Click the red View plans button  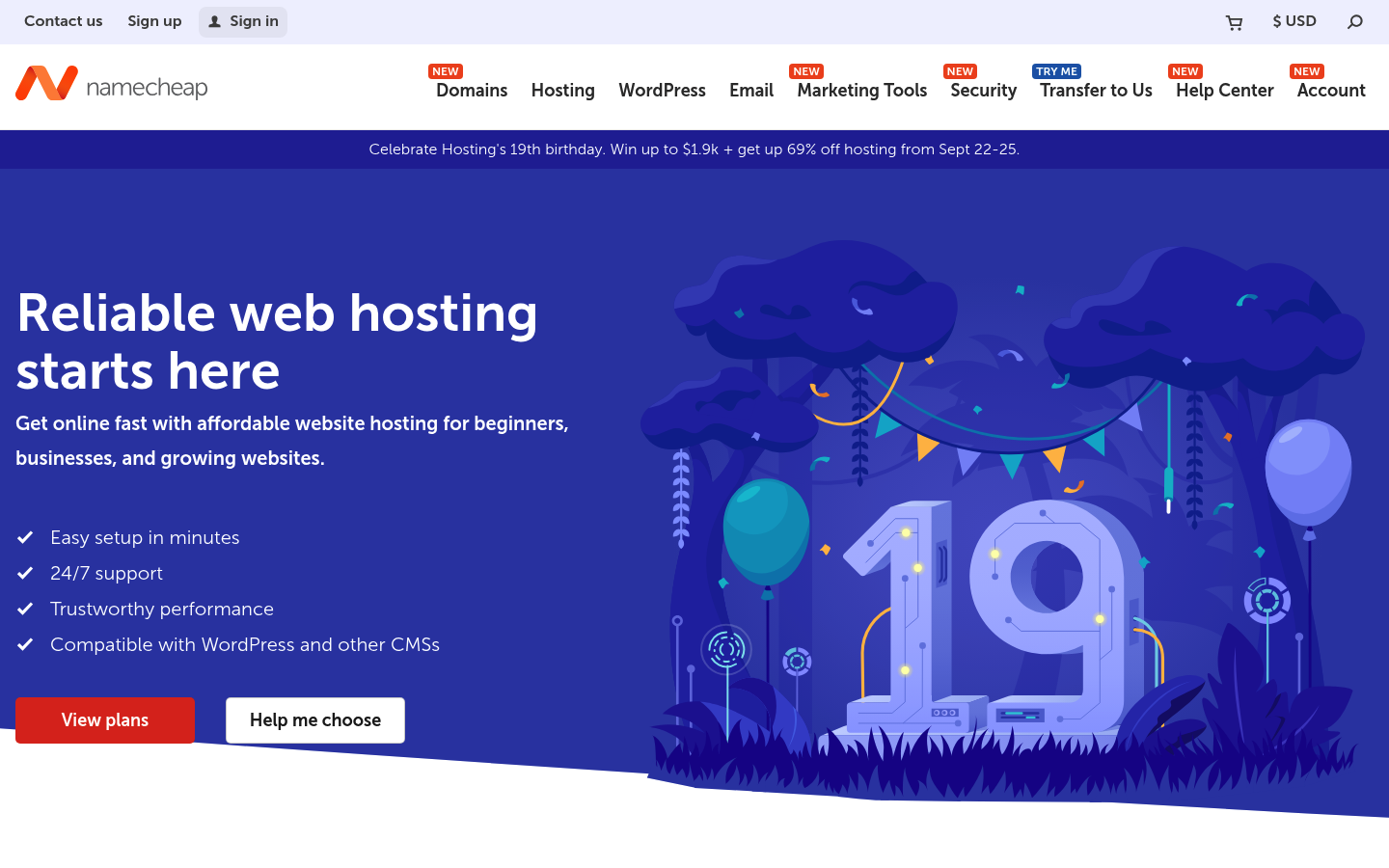coord(105,720)
